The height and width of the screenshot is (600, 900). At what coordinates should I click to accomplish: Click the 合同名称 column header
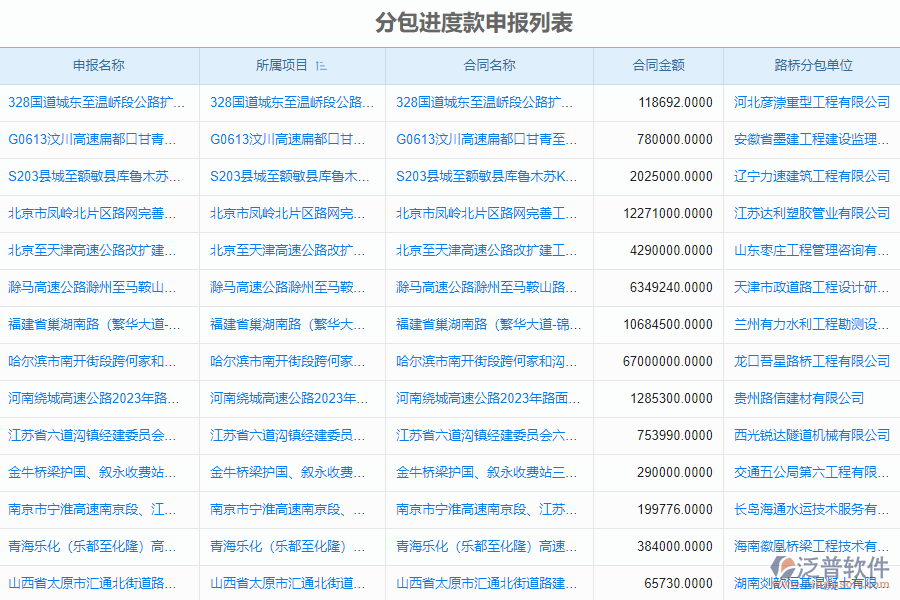489,65
